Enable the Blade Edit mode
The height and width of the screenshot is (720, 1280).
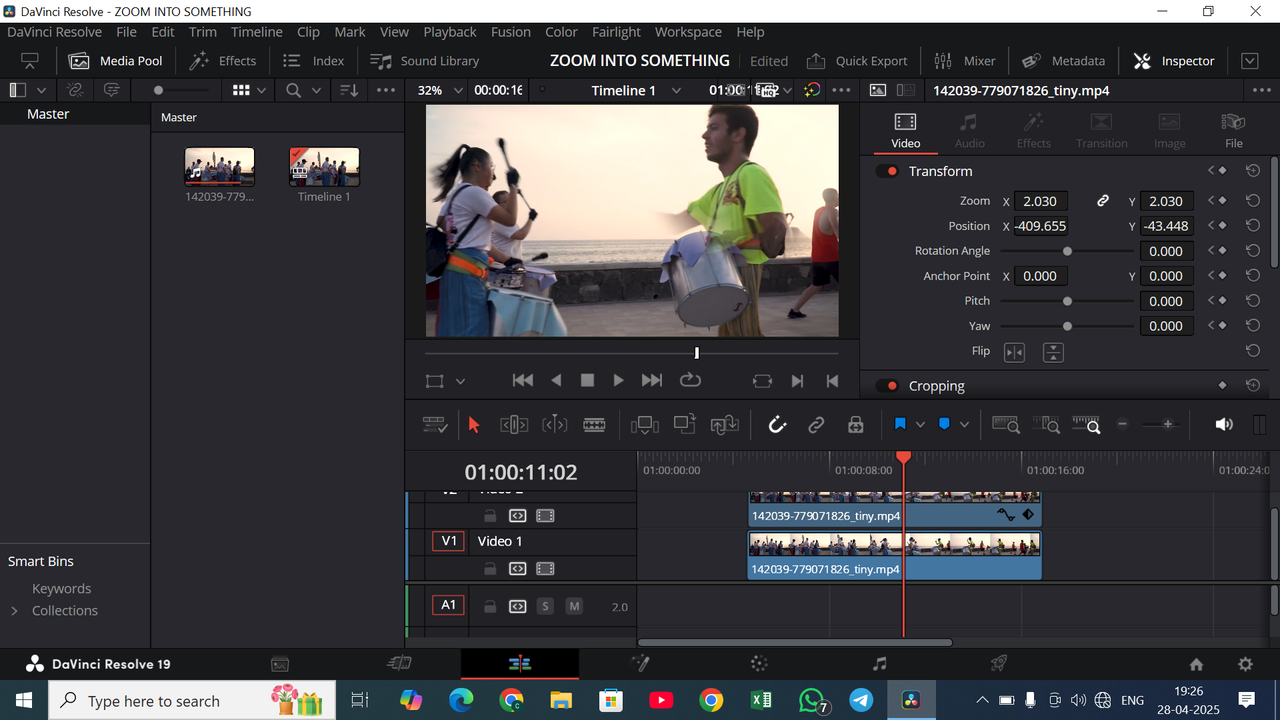pyautogui.click(x=594, y=424)
